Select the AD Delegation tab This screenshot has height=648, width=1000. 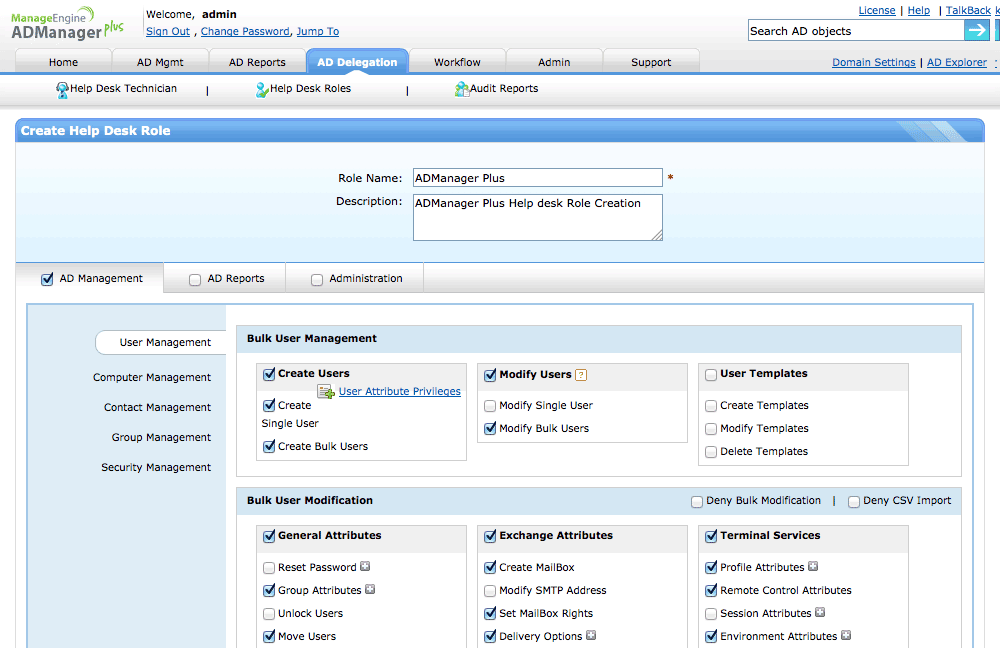pos(357,62)
